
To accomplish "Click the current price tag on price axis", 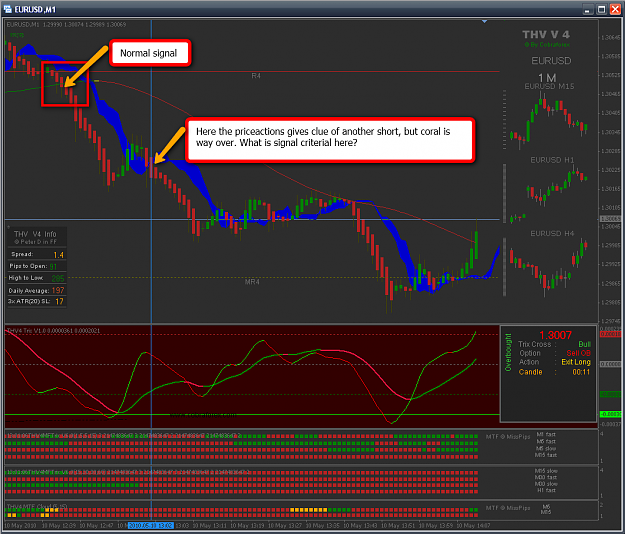I will click(x=610, y=219).
